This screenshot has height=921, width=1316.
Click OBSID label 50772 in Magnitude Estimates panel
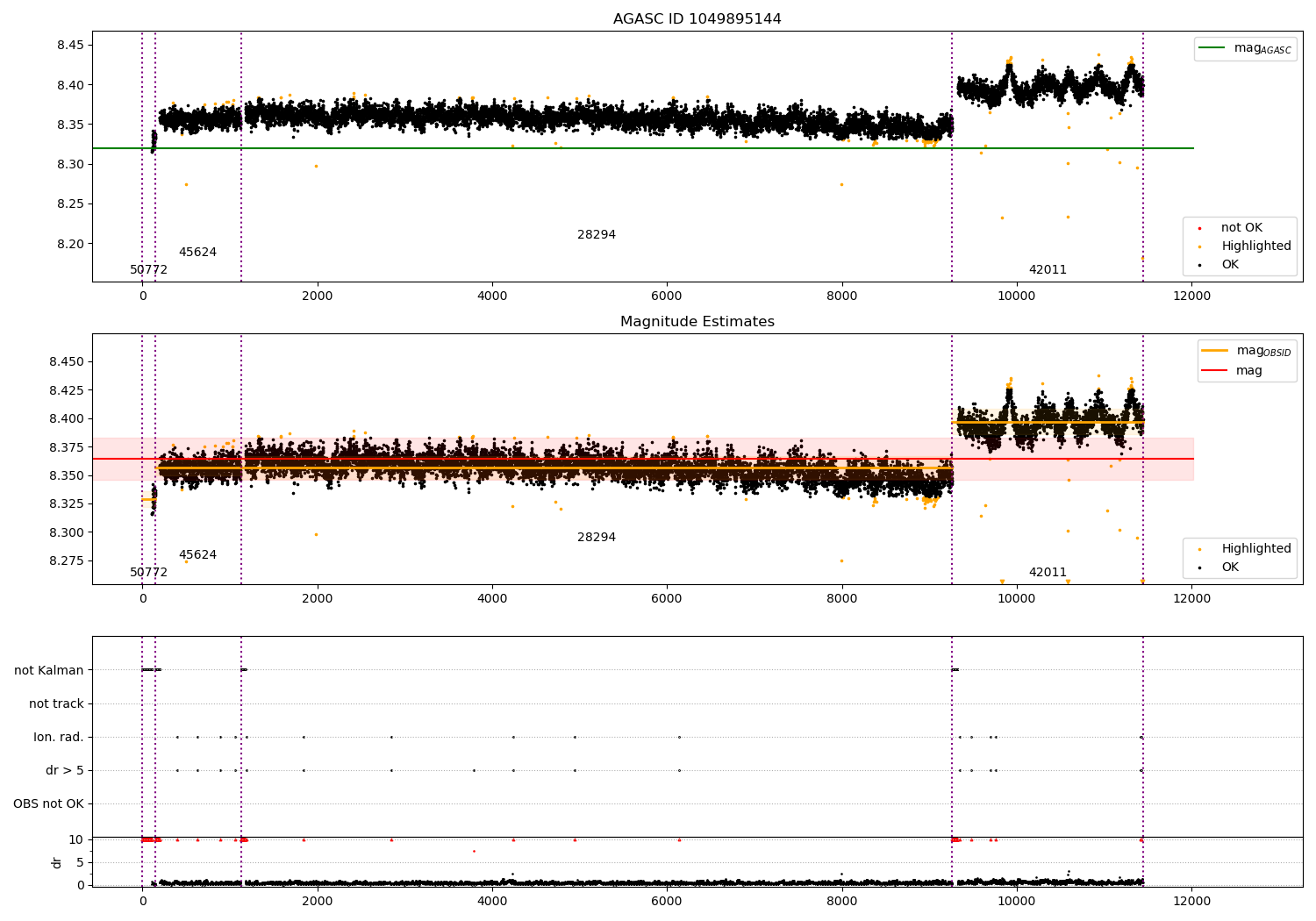[x=148, y=573]
